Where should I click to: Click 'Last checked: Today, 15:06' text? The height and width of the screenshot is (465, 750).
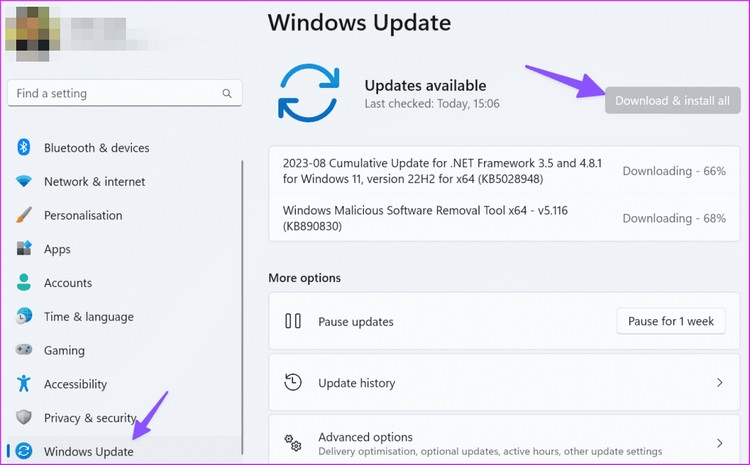coord(432,104)
